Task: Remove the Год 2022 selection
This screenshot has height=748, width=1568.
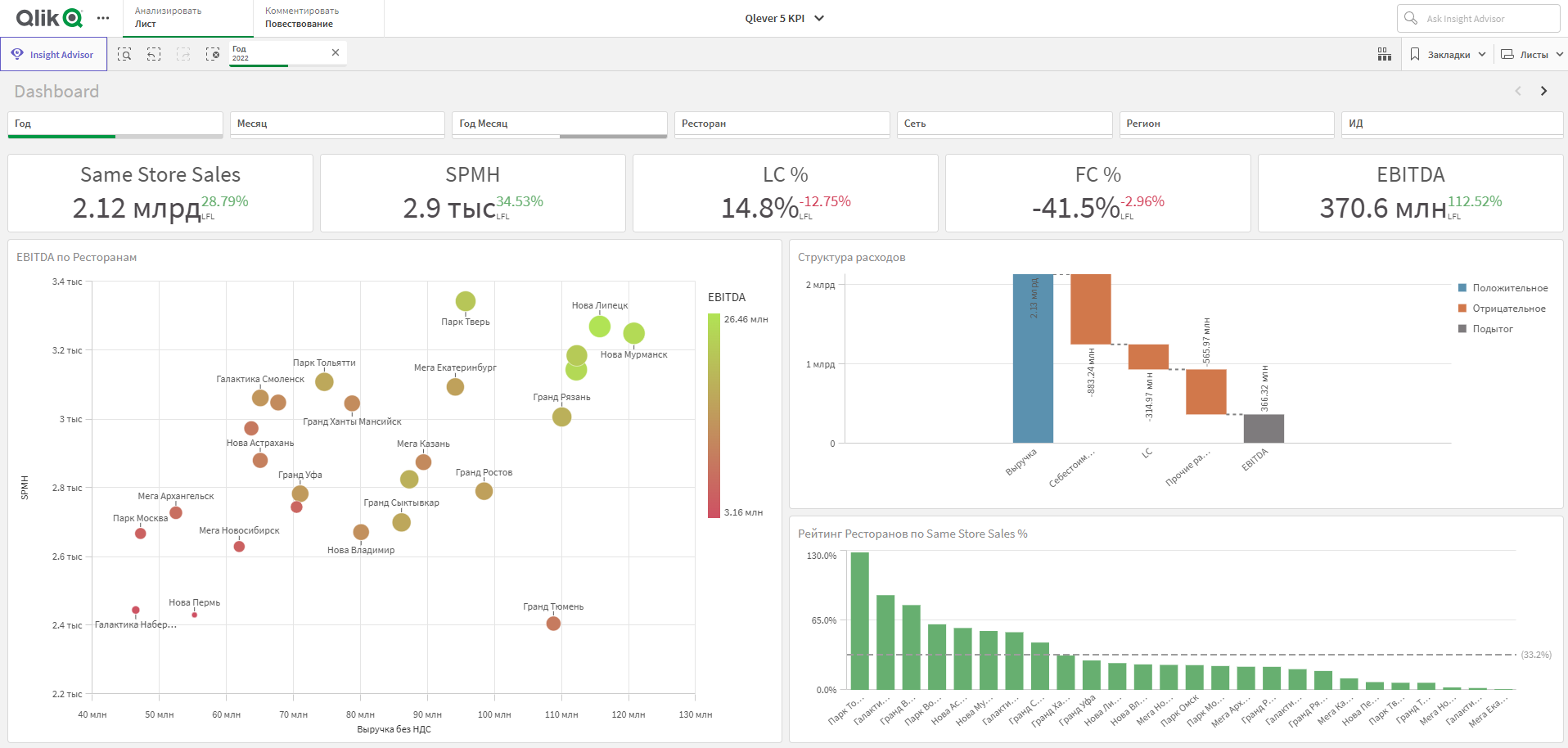Action: [336, 52]
